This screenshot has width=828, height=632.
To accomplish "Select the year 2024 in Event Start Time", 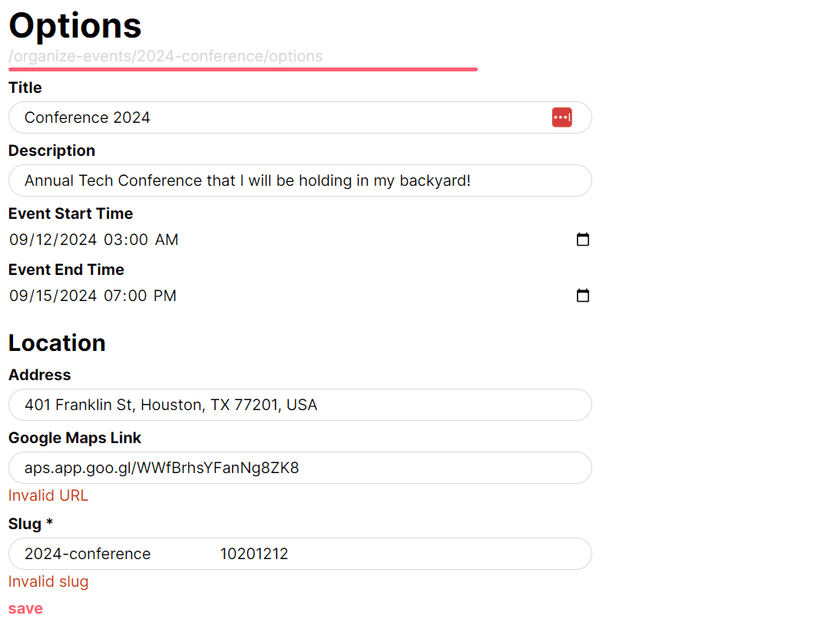I will [78, 240].
